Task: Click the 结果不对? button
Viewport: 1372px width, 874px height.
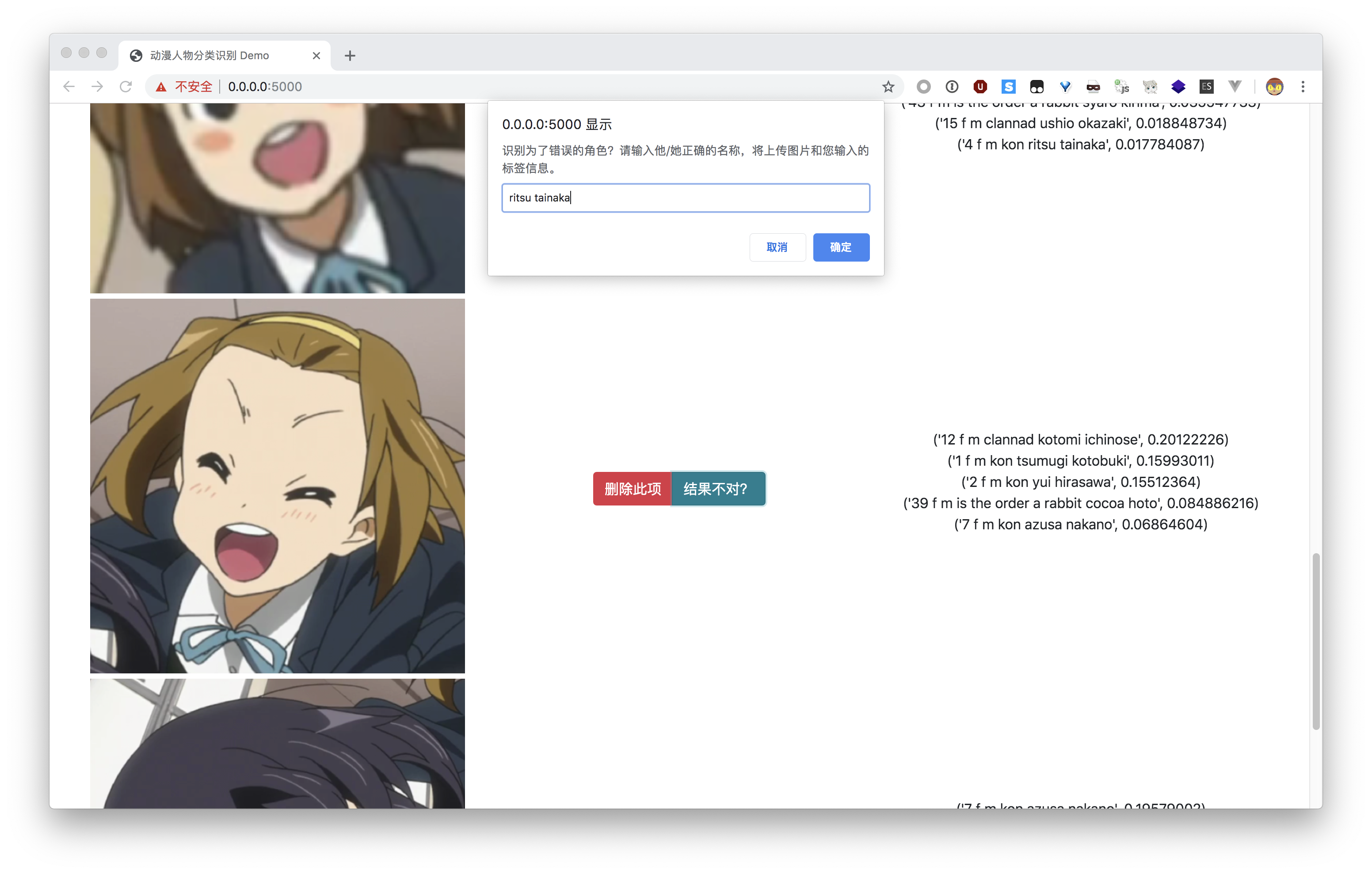Action: [x=718, y=489]
